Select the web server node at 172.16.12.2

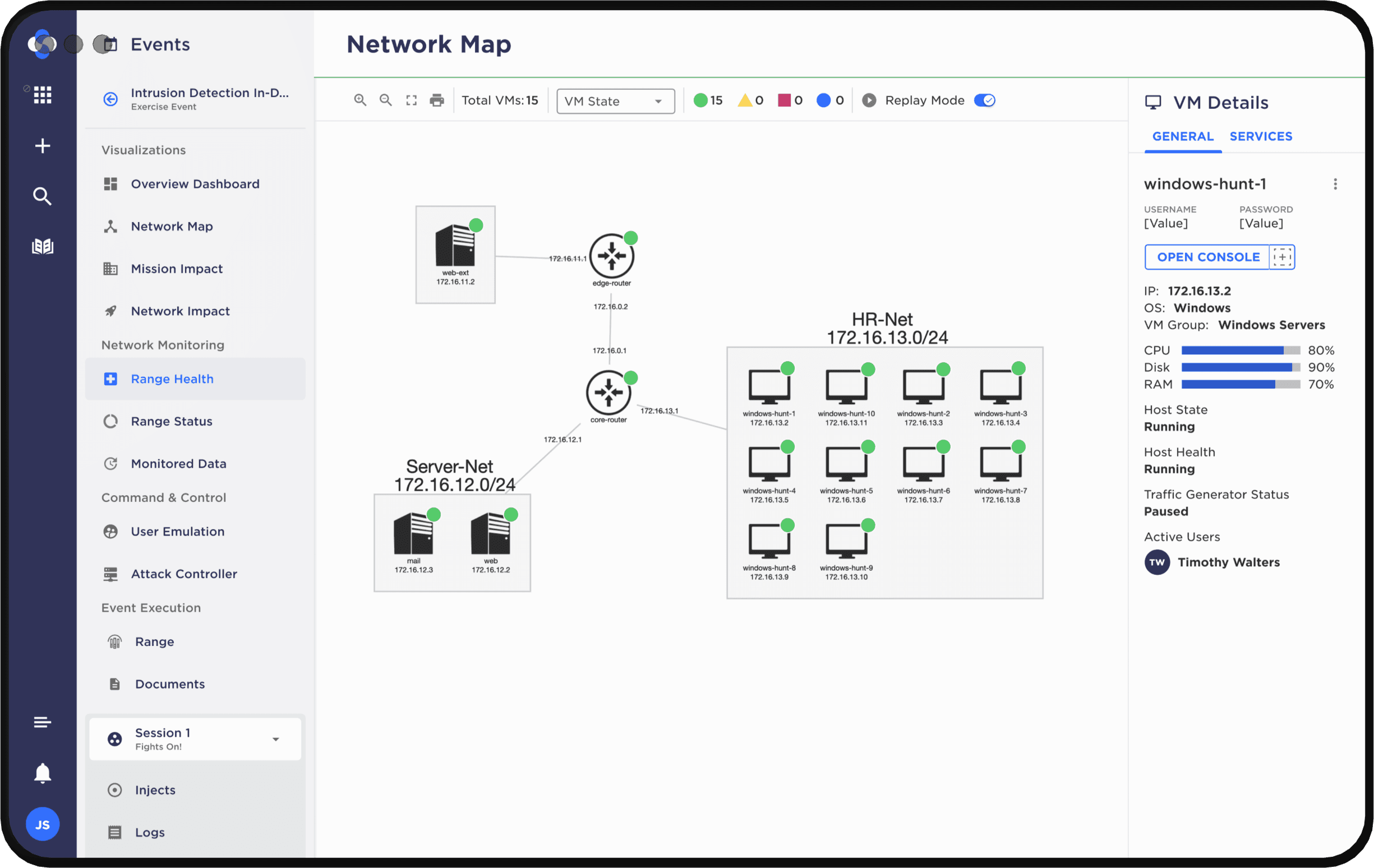point(491,535)
